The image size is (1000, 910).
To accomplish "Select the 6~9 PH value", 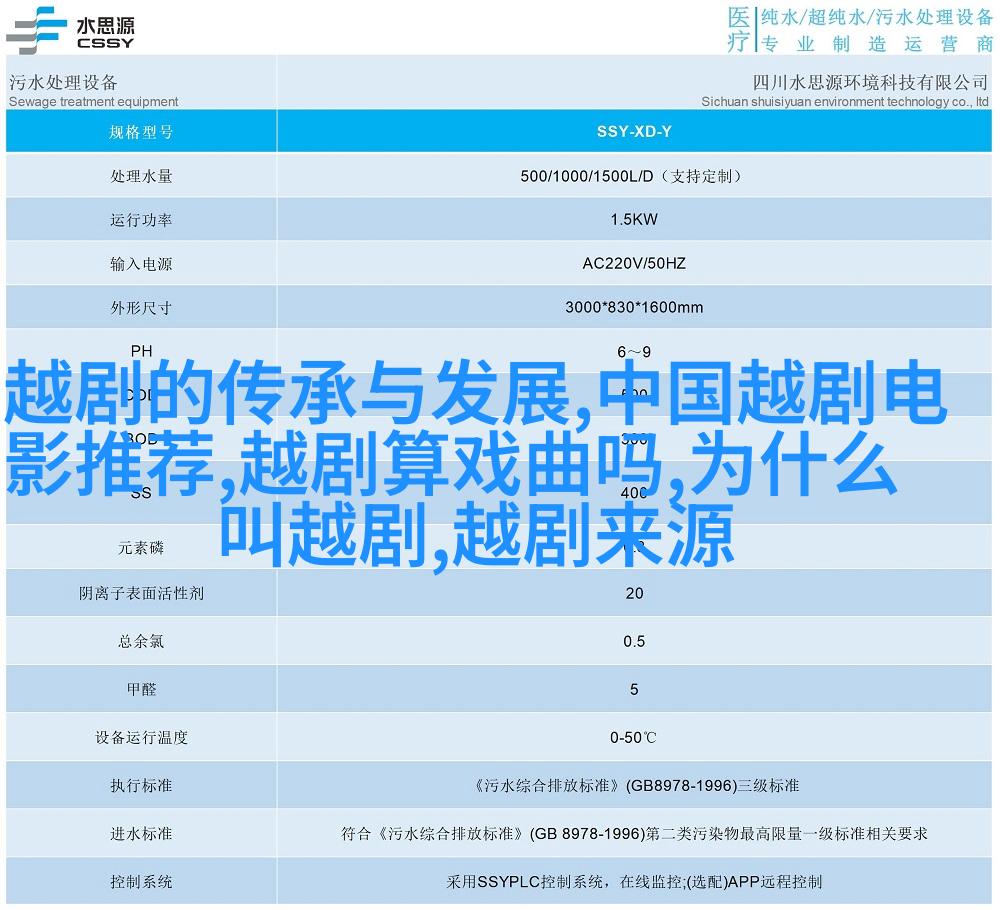I will pos(634,351).
